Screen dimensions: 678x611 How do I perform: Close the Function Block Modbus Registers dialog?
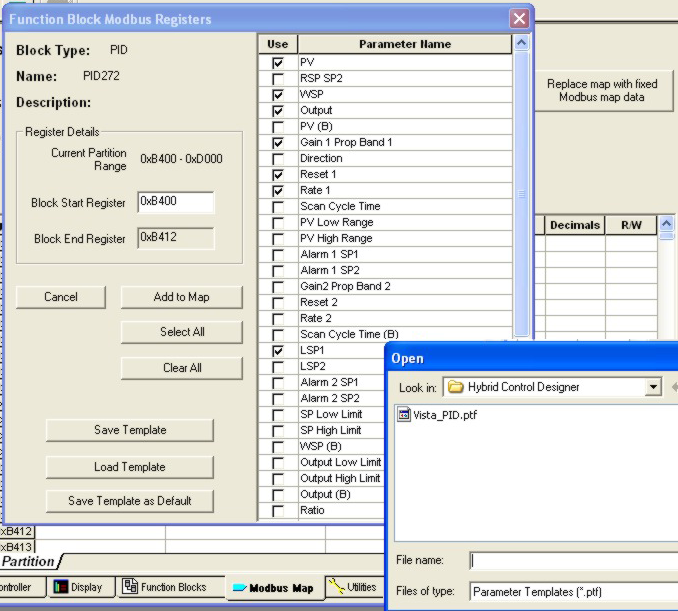click(x=518, y=19)
